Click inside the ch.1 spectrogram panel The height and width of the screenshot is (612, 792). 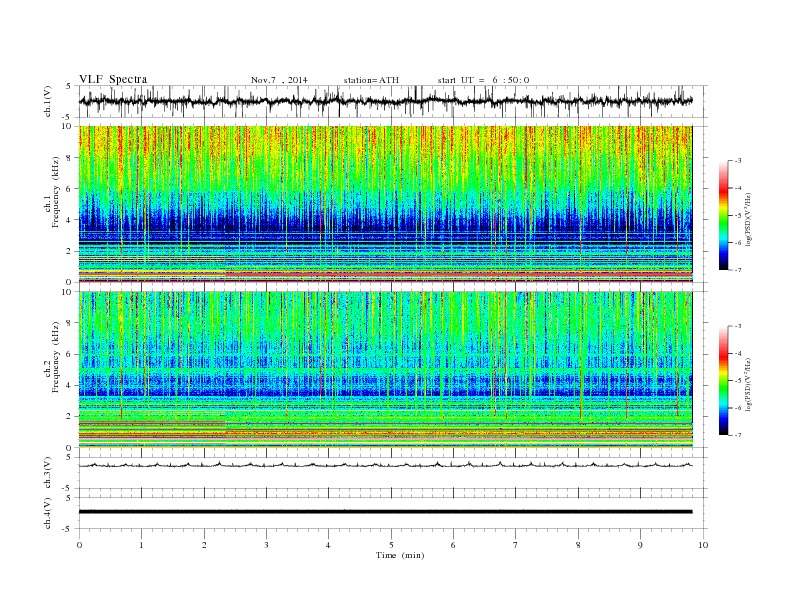[x=385, y=204]
